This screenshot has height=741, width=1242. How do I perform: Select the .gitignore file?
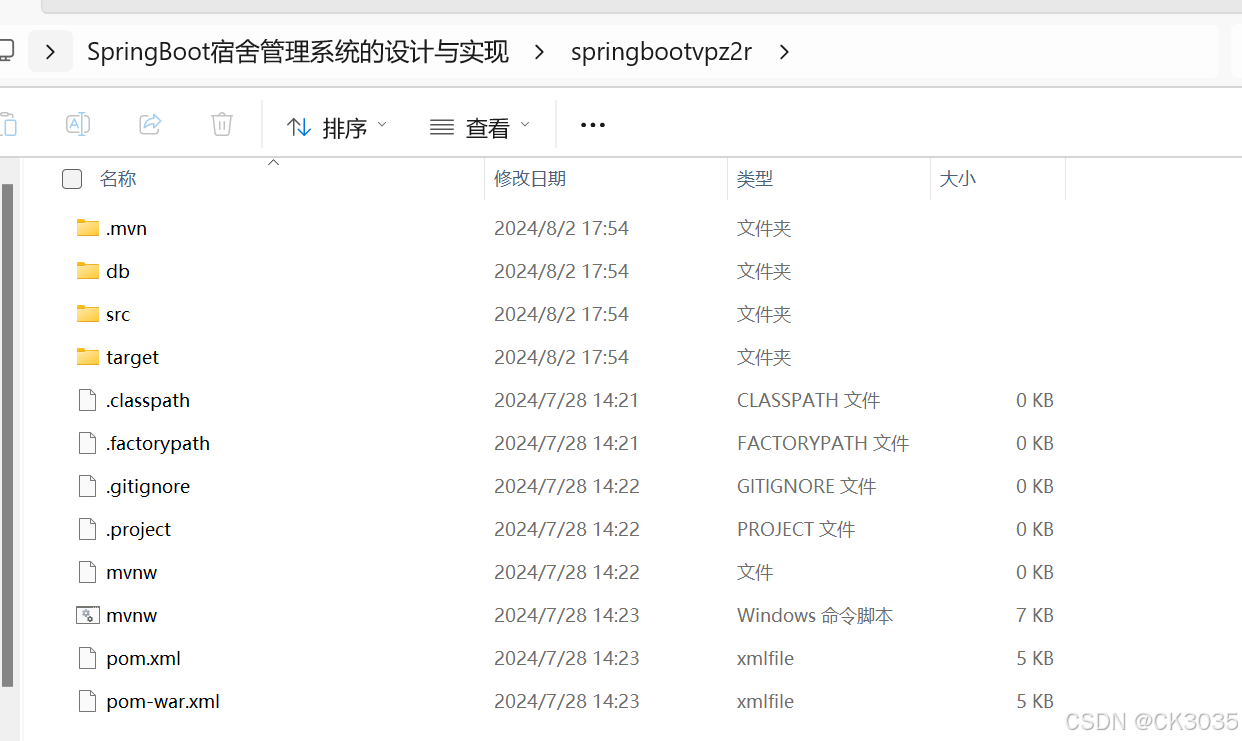pyautogui.click(x=148, y=486)
